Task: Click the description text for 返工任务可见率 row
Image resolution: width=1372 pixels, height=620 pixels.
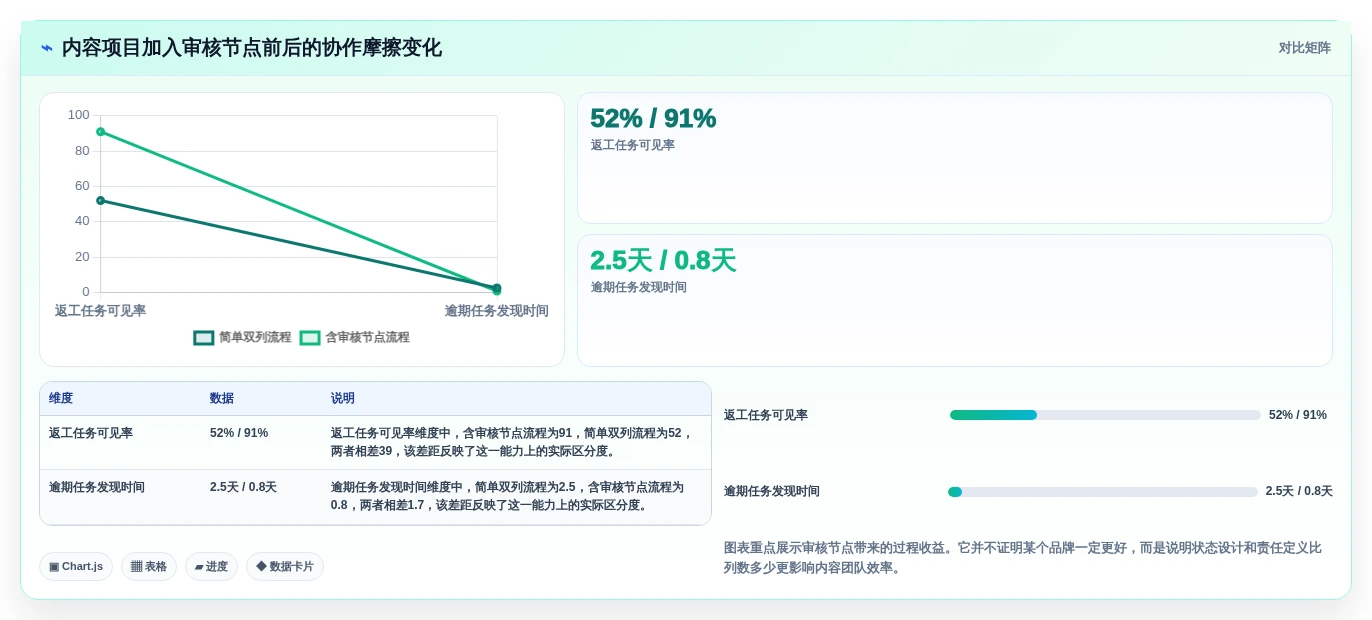Action: pyautogui.click(x=512, y=442)
